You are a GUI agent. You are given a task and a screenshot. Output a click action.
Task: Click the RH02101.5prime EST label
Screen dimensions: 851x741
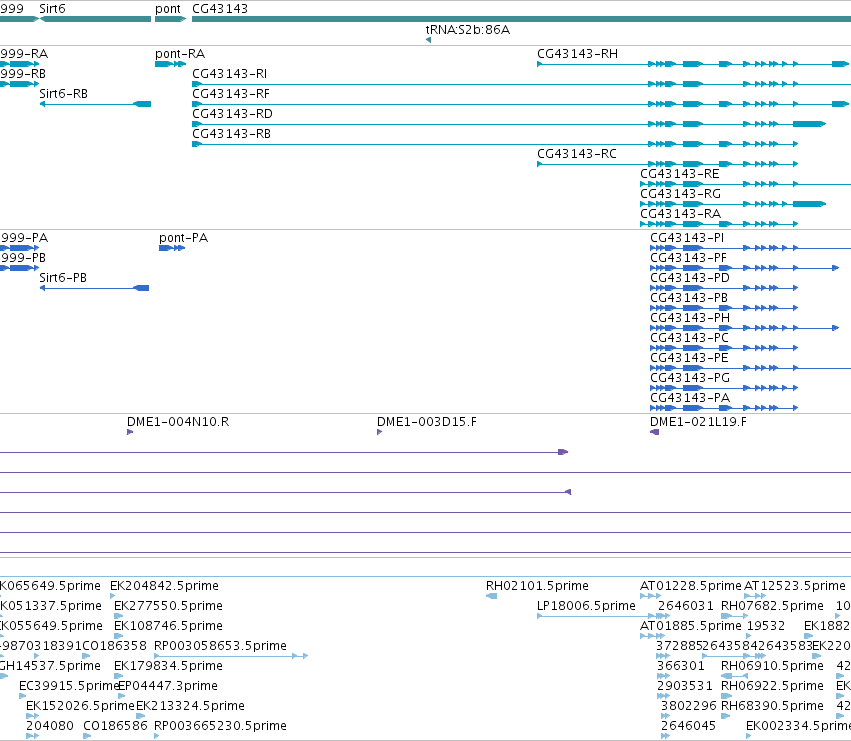tap(537, 586)
